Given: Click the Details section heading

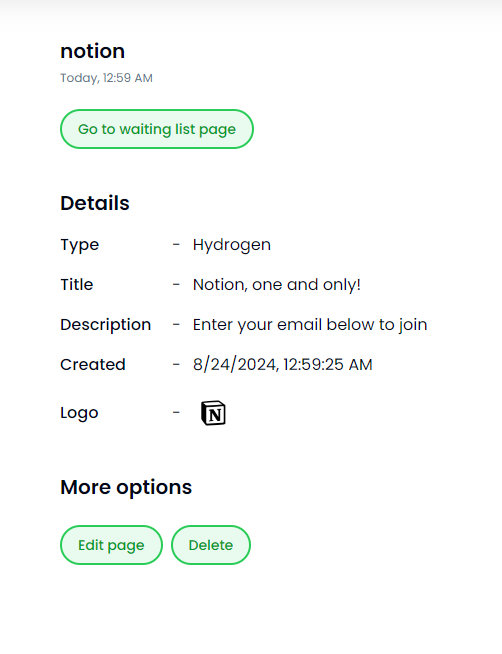Looking at the screenshot, I should click(x=95, y=203).
